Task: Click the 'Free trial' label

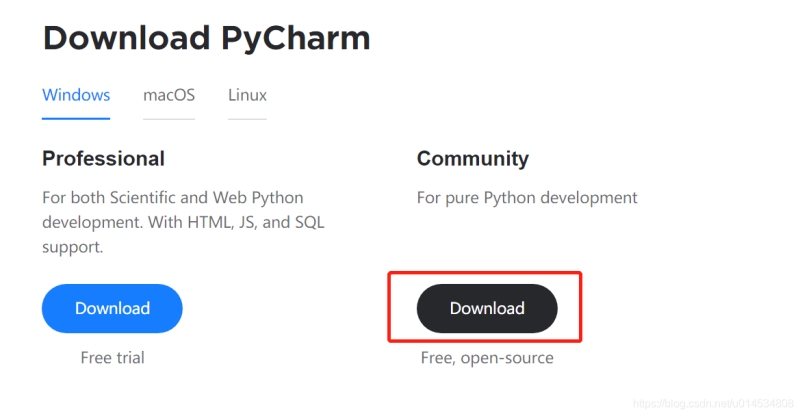Action: (x=112, y=357)
